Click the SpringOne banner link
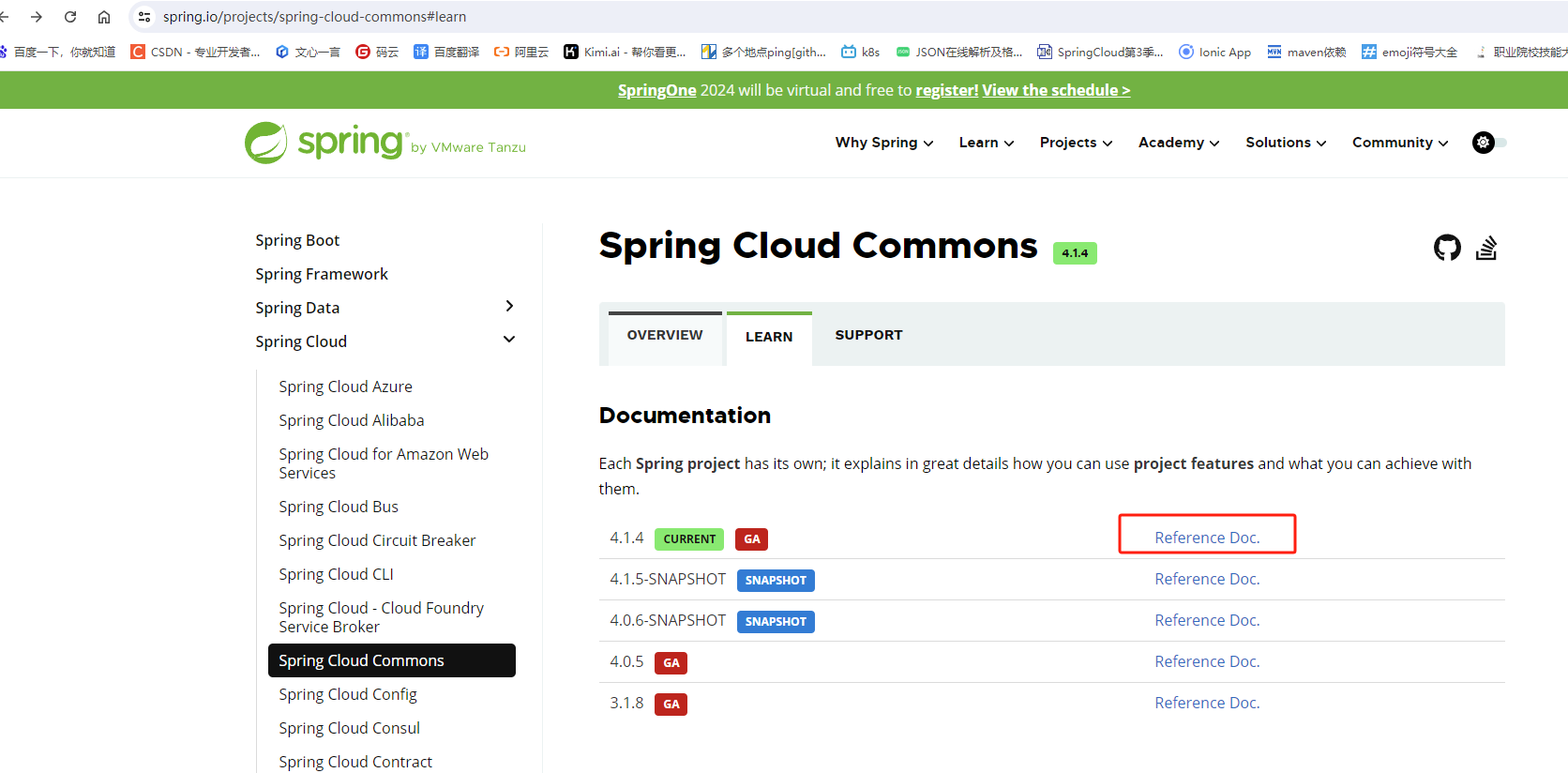 (x=656, y=90)
